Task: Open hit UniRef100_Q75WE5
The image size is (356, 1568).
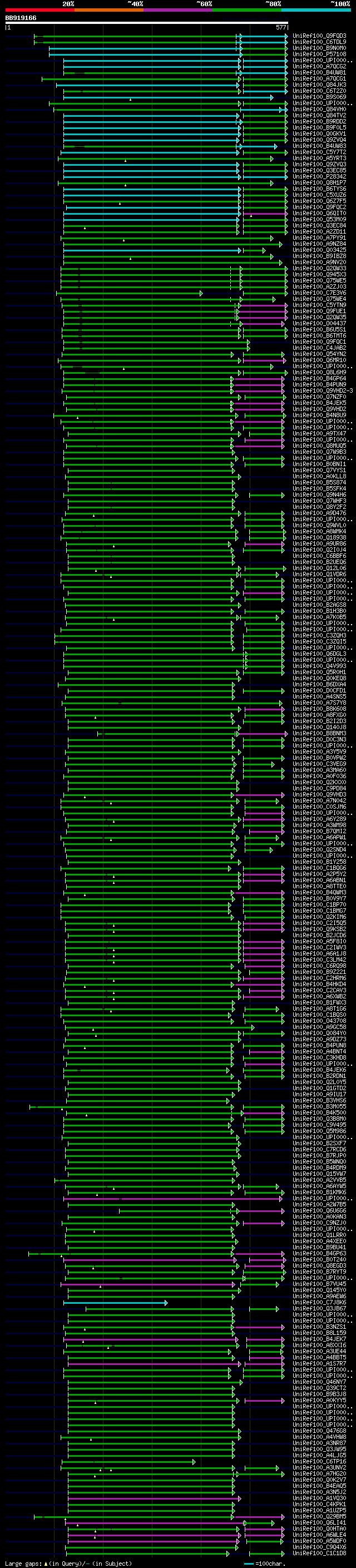Action: coord(319,280)
